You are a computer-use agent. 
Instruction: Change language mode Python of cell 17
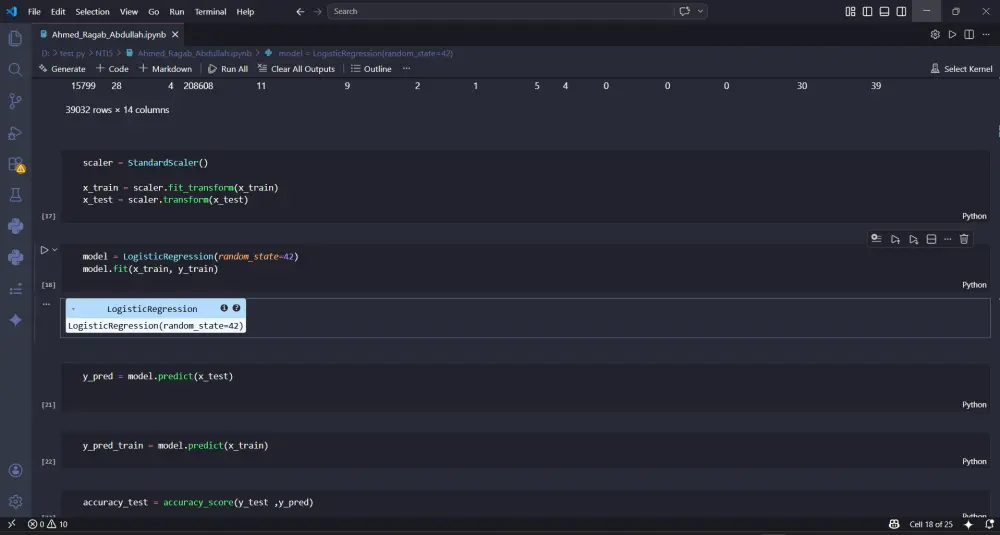pos(974,216)
